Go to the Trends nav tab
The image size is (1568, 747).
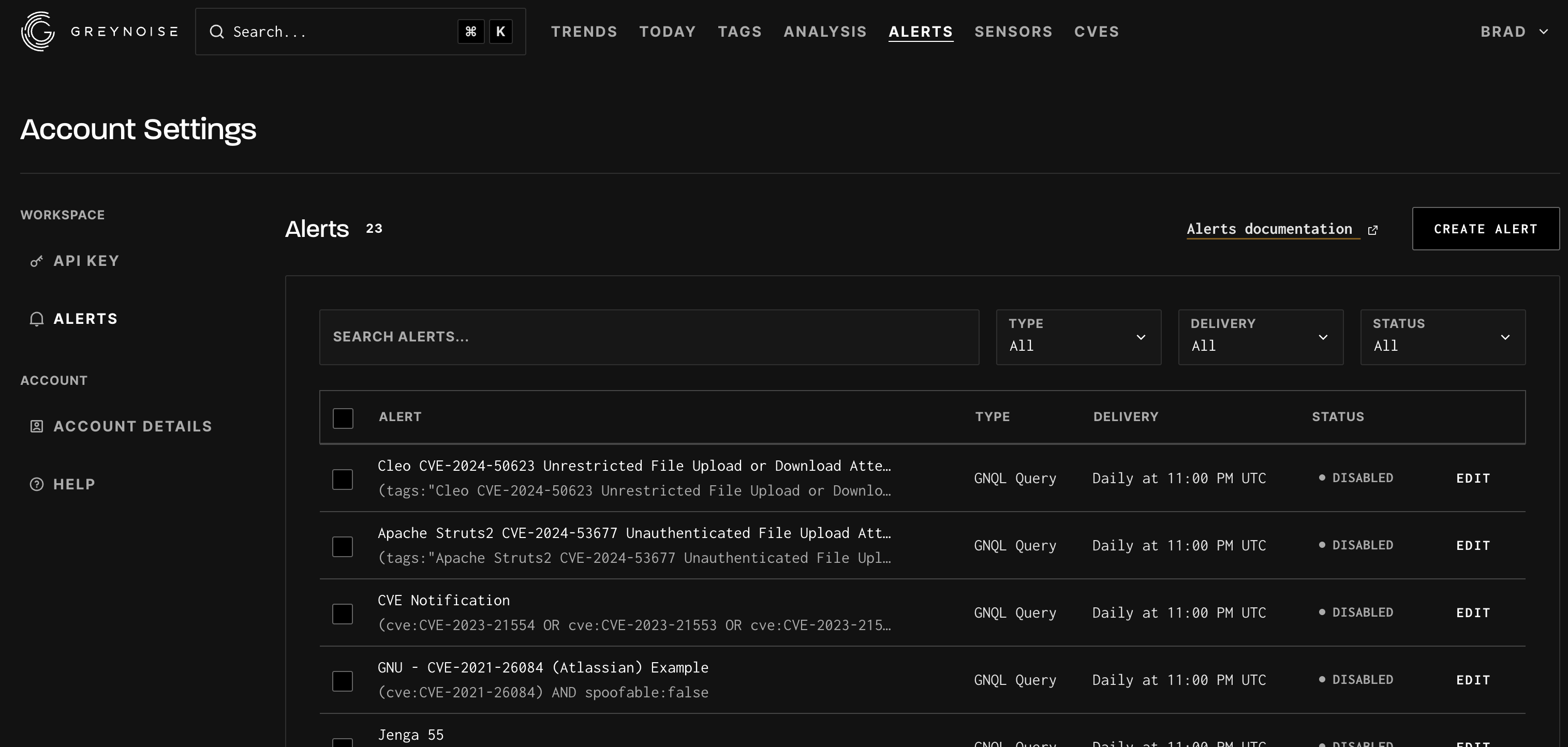(584, 32)
